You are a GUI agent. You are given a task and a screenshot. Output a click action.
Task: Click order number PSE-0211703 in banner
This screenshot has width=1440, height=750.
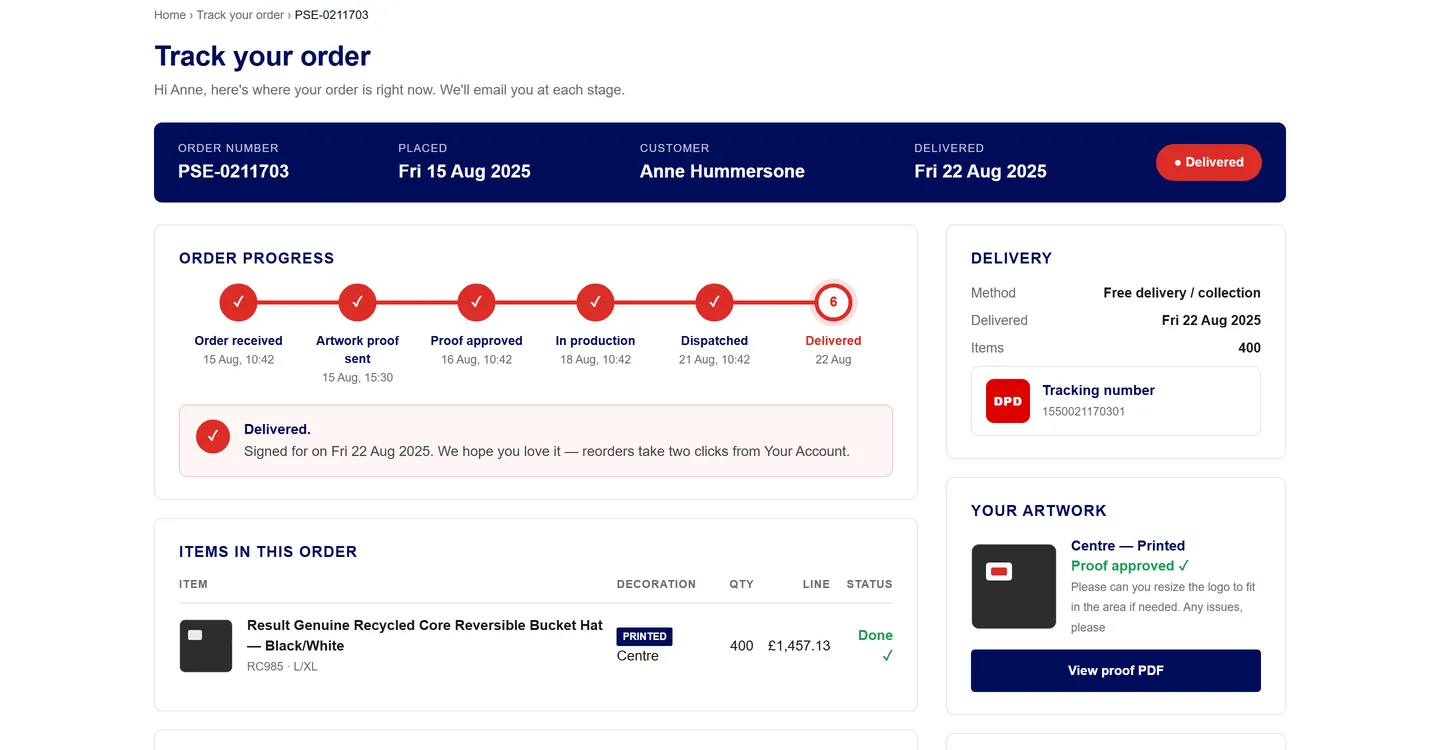[x=233, y=171]
